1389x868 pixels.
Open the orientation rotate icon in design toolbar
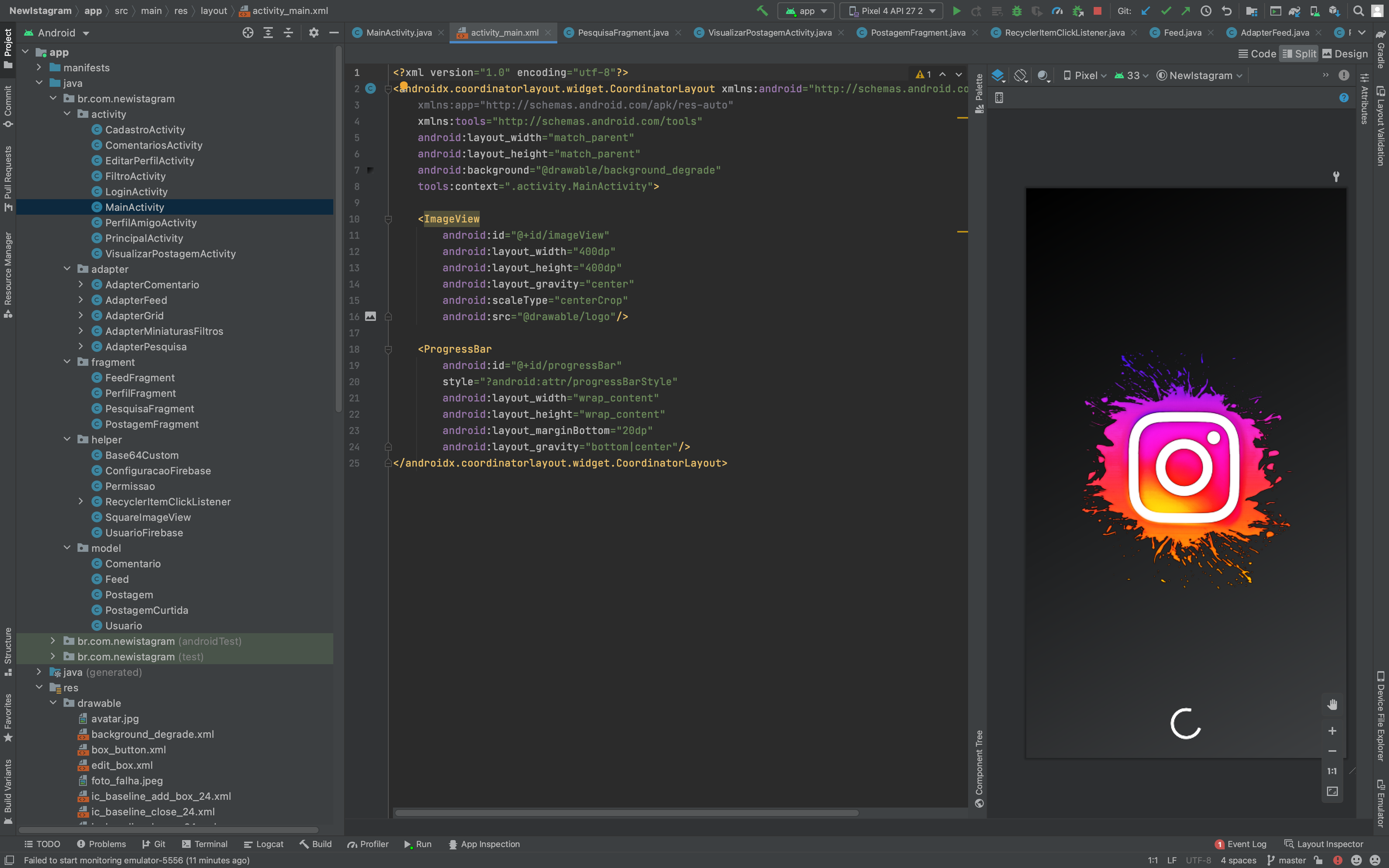1020,75
